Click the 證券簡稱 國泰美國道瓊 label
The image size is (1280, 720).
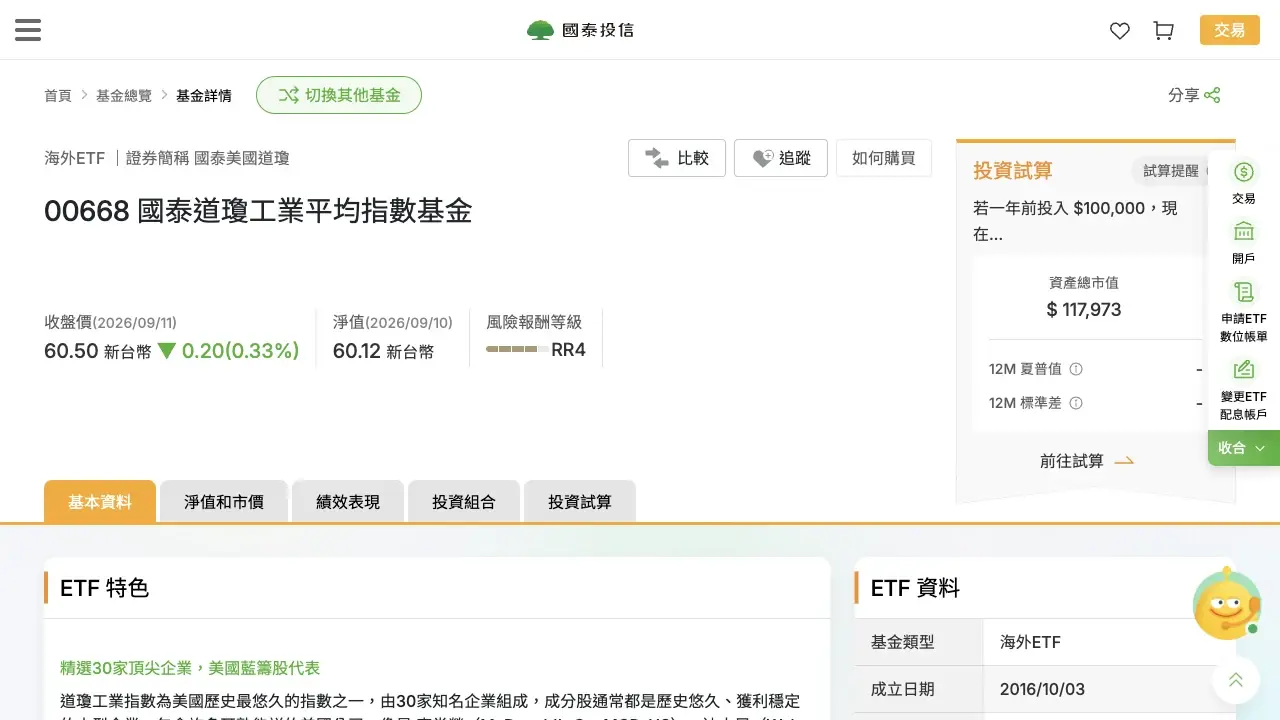pyautogui.click(x=208, y=158)
